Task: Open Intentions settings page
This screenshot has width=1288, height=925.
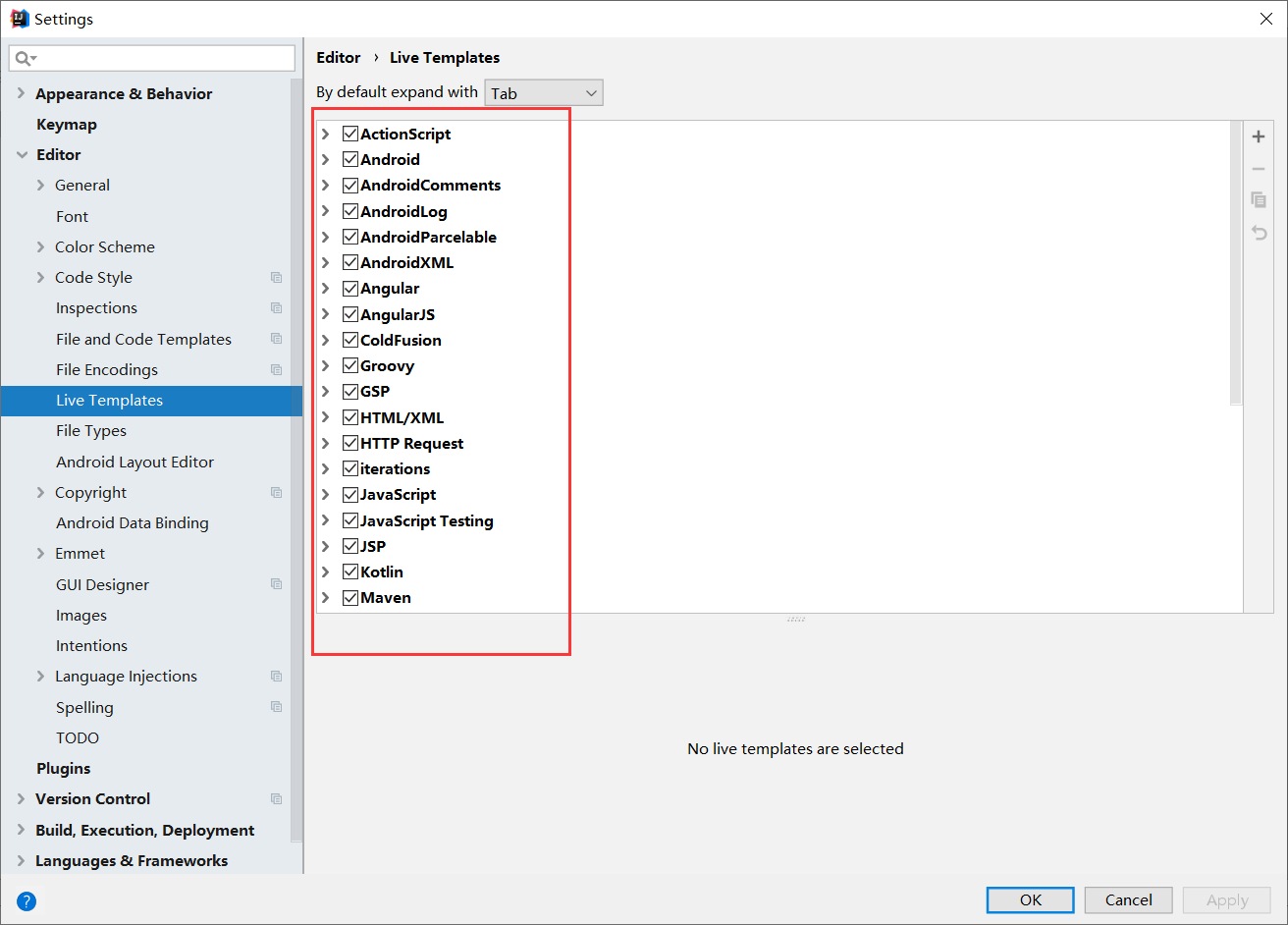Action: click(91, 646)
